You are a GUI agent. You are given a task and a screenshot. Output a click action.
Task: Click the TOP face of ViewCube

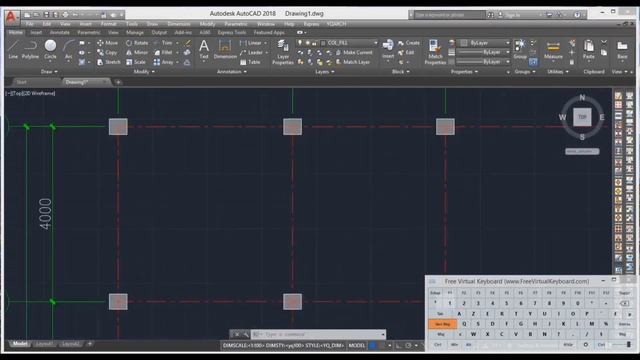(582, 117)
